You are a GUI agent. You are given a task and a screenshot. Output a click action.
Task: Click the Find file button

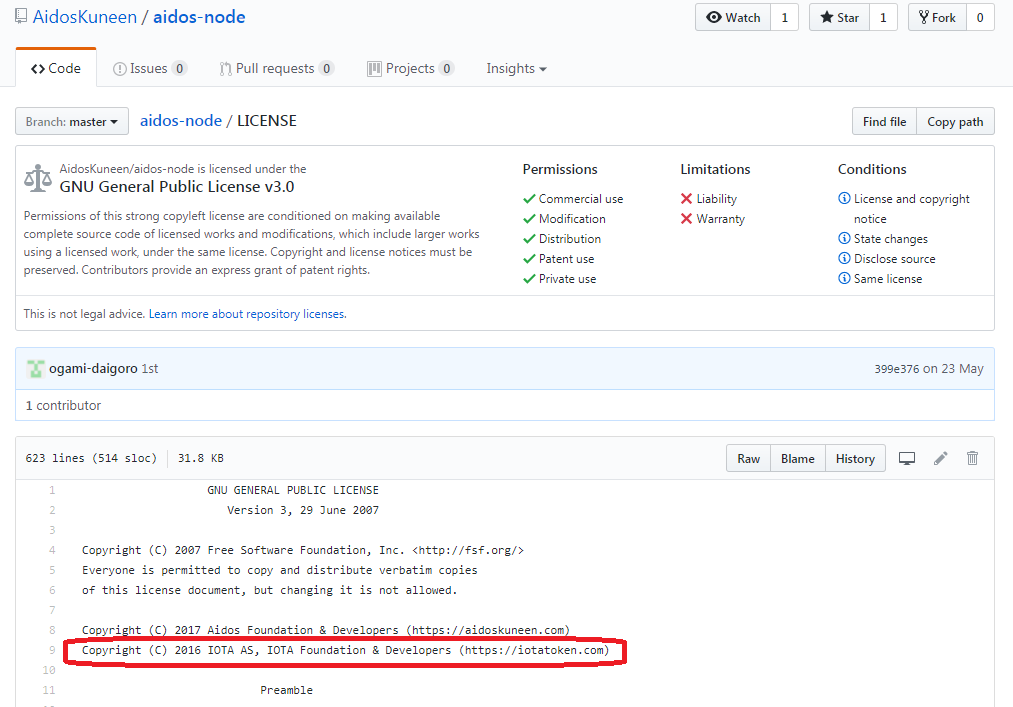pyautogui.click(x=884, y=121)
